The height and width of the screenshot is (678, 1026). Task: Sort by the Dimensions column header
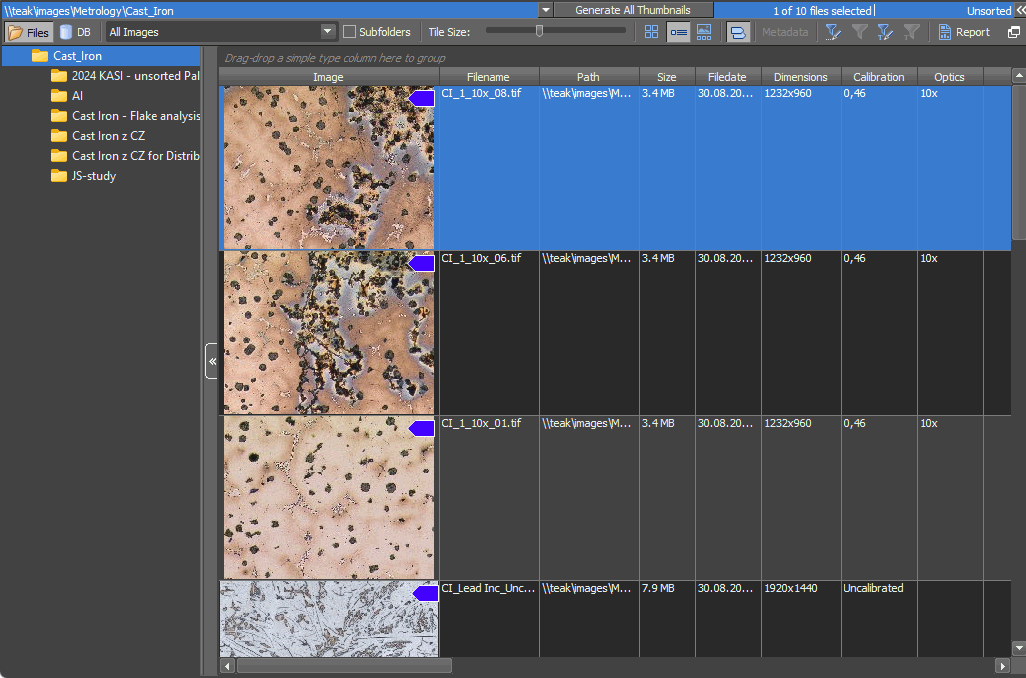click(x=800, y=77)
